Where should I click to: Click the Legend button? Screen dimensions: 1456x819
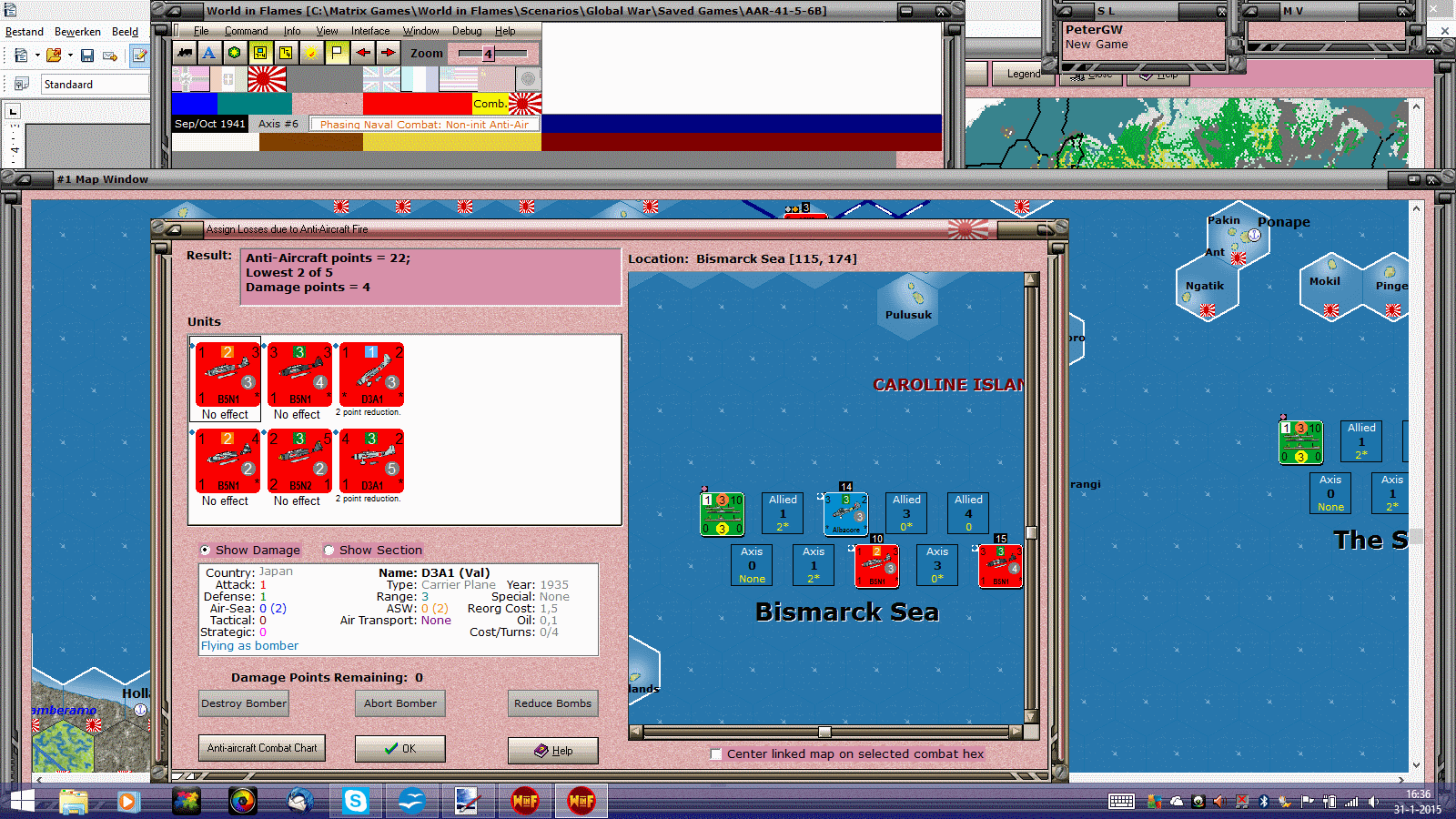coord(1024,74)
